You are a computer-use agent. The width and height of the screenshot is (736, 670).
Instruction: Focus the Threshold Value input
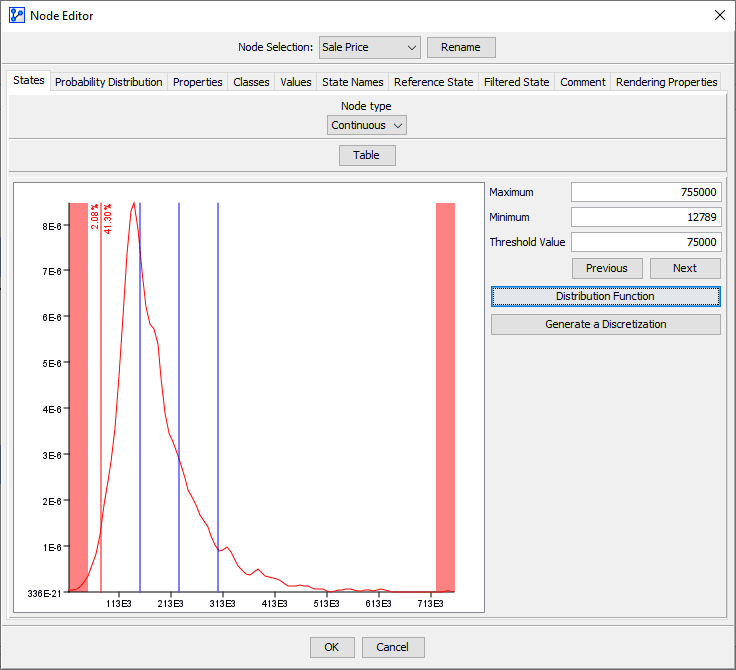(646, 242)
